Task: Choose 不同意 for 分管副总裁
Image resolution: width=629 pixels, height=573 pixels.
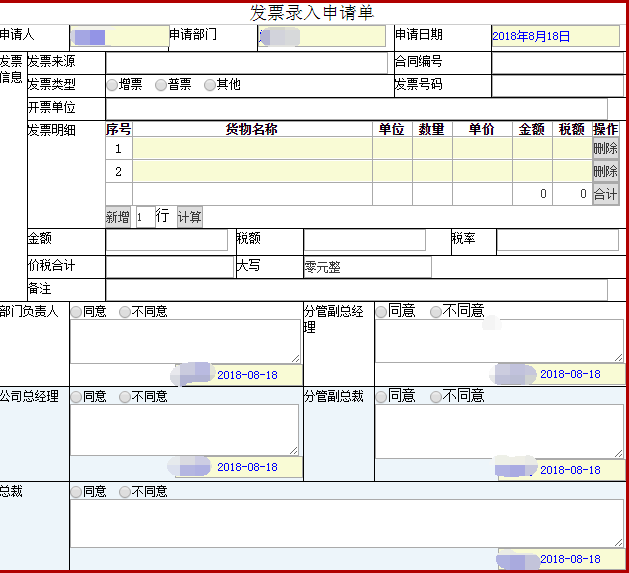Action: point(436,397)
